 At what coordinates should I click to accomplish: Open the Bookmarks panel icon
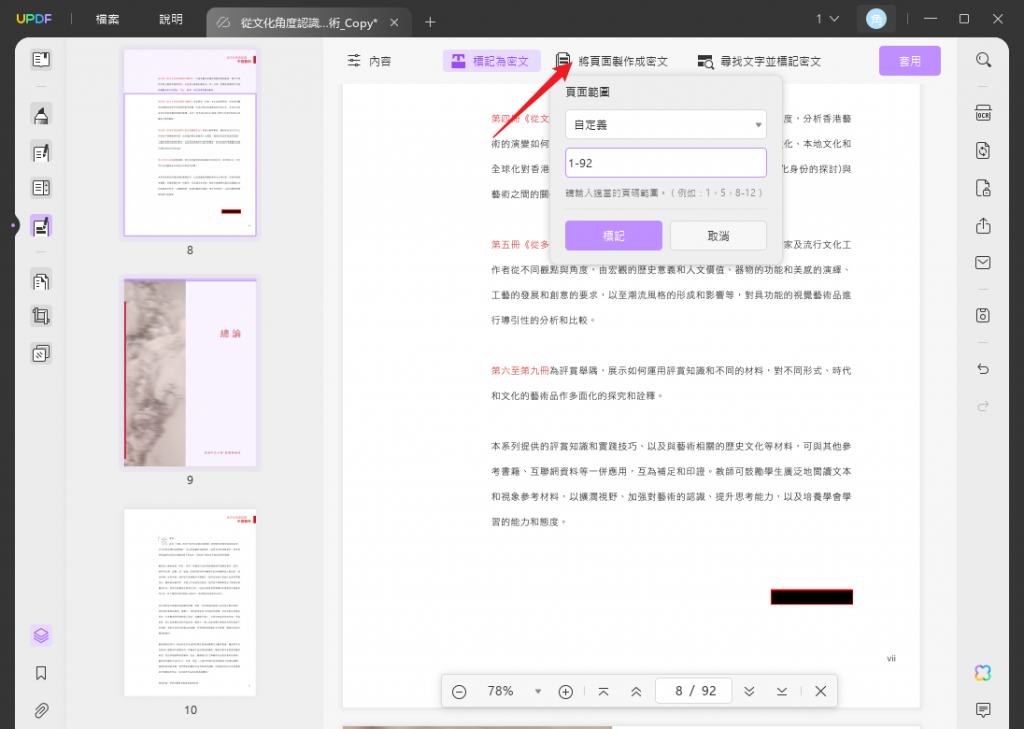(41, 673)
